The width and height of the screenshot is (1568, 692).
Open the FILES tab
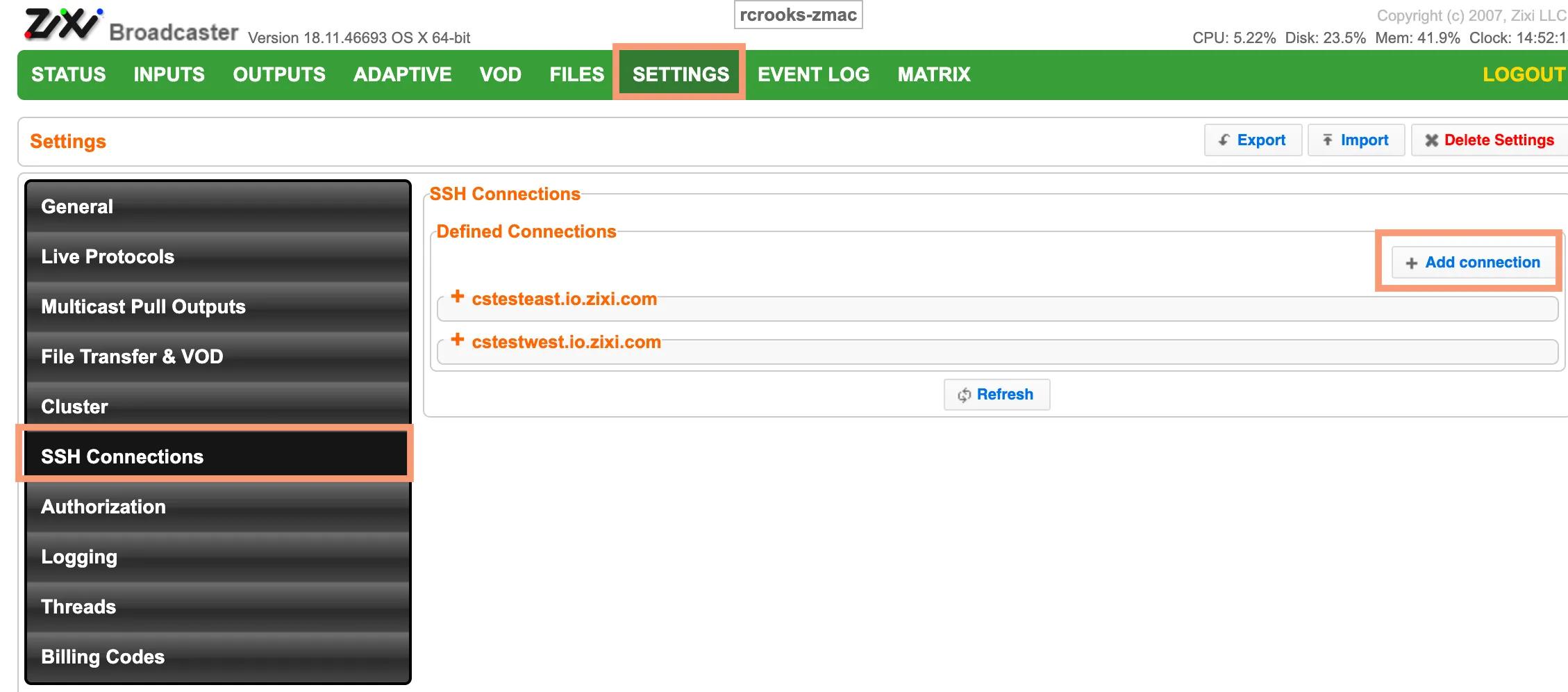coord(577,74)
